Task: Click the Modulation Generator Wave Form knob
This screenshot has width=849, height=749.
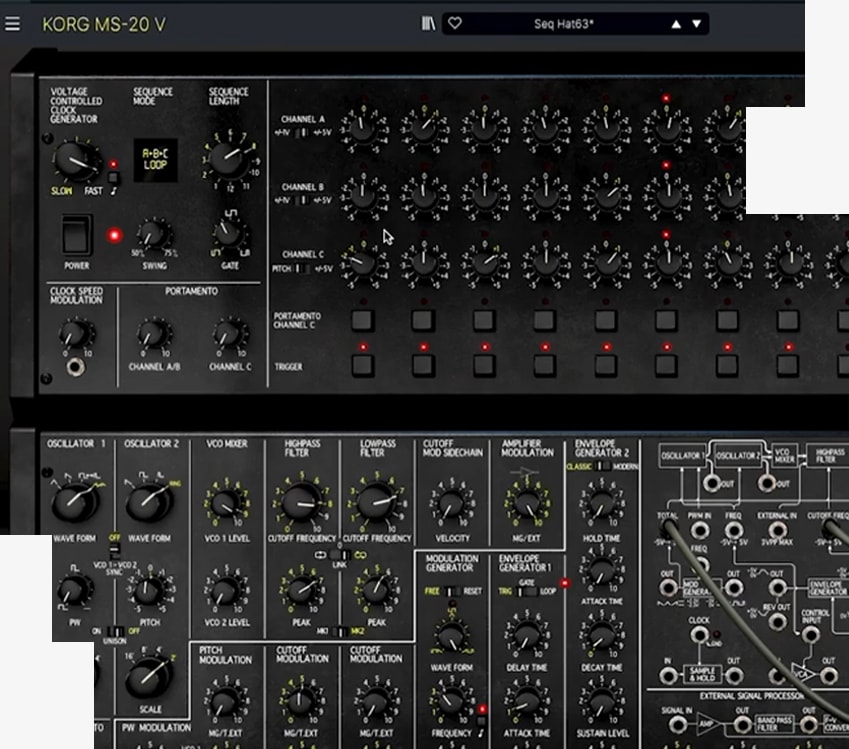Action: click(452, 635)
